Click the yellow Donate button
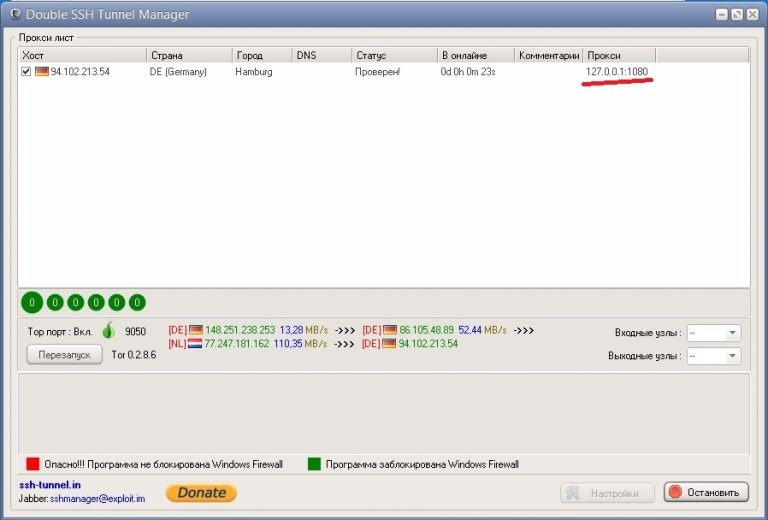The image size is (768, 520). (201, 492)
